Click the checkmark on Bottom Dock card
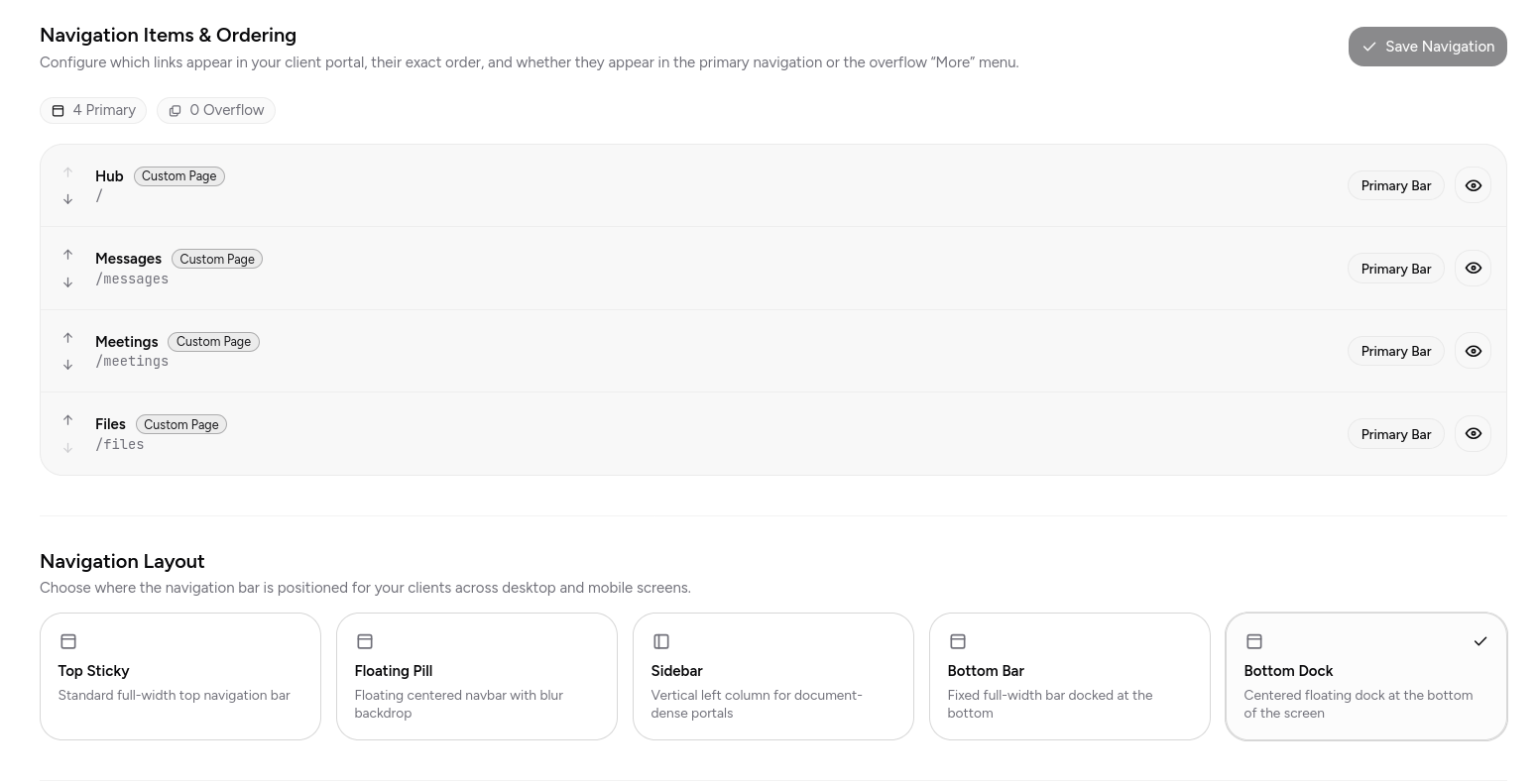Image resolution: width=1538 pixels, height=784 pixels. pyautogui.click(x=1480, y=641)
